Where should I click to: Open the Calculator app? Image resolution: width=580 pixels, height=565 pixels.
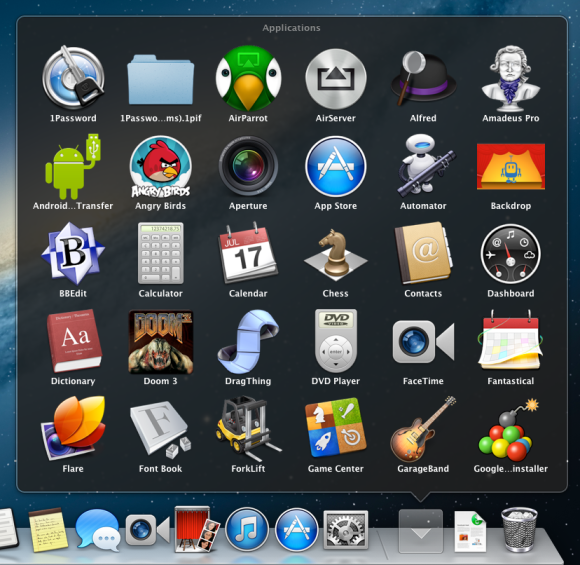[x=161, y=253]
